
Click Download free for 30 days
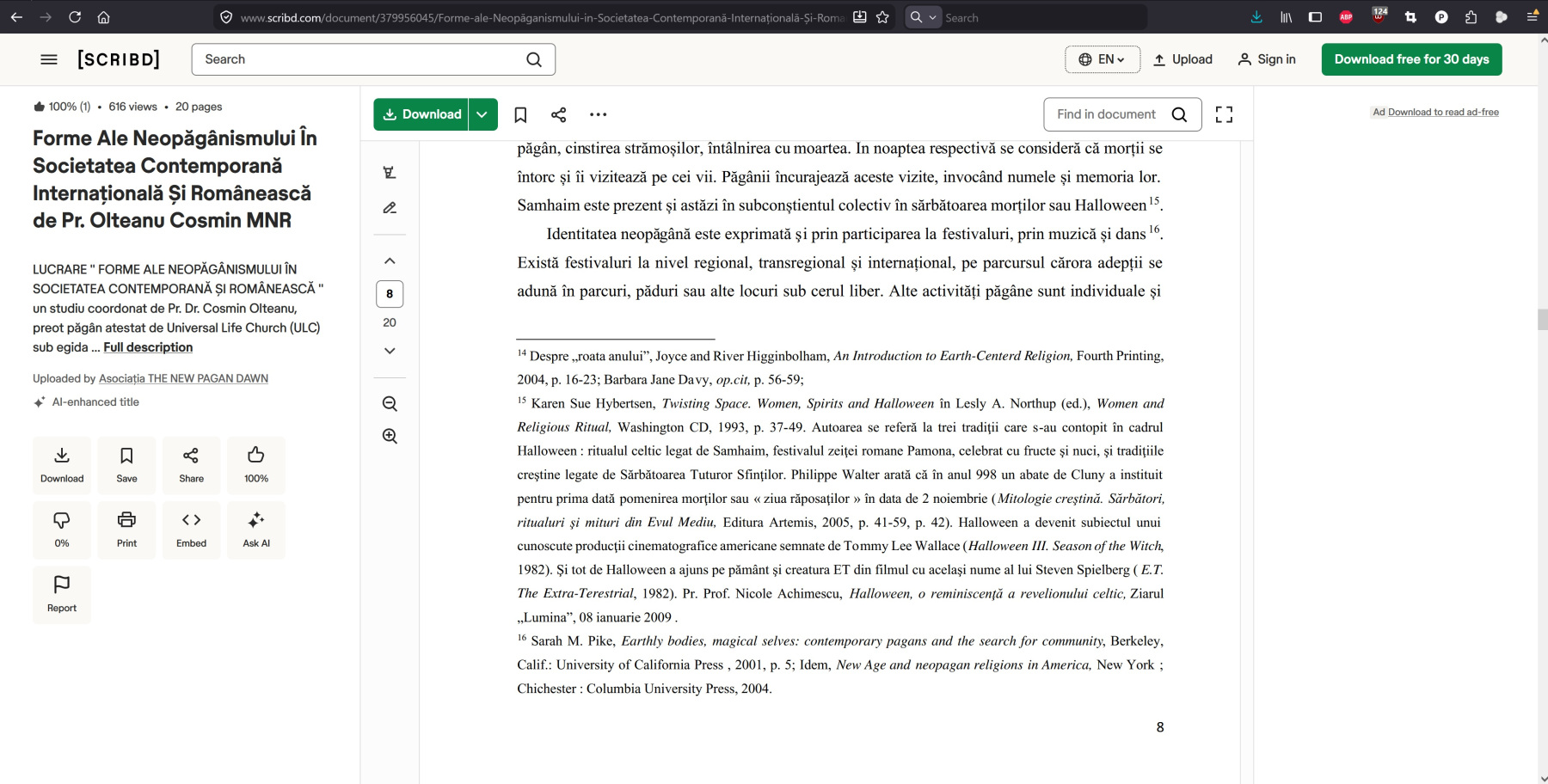click(1411, 59)
